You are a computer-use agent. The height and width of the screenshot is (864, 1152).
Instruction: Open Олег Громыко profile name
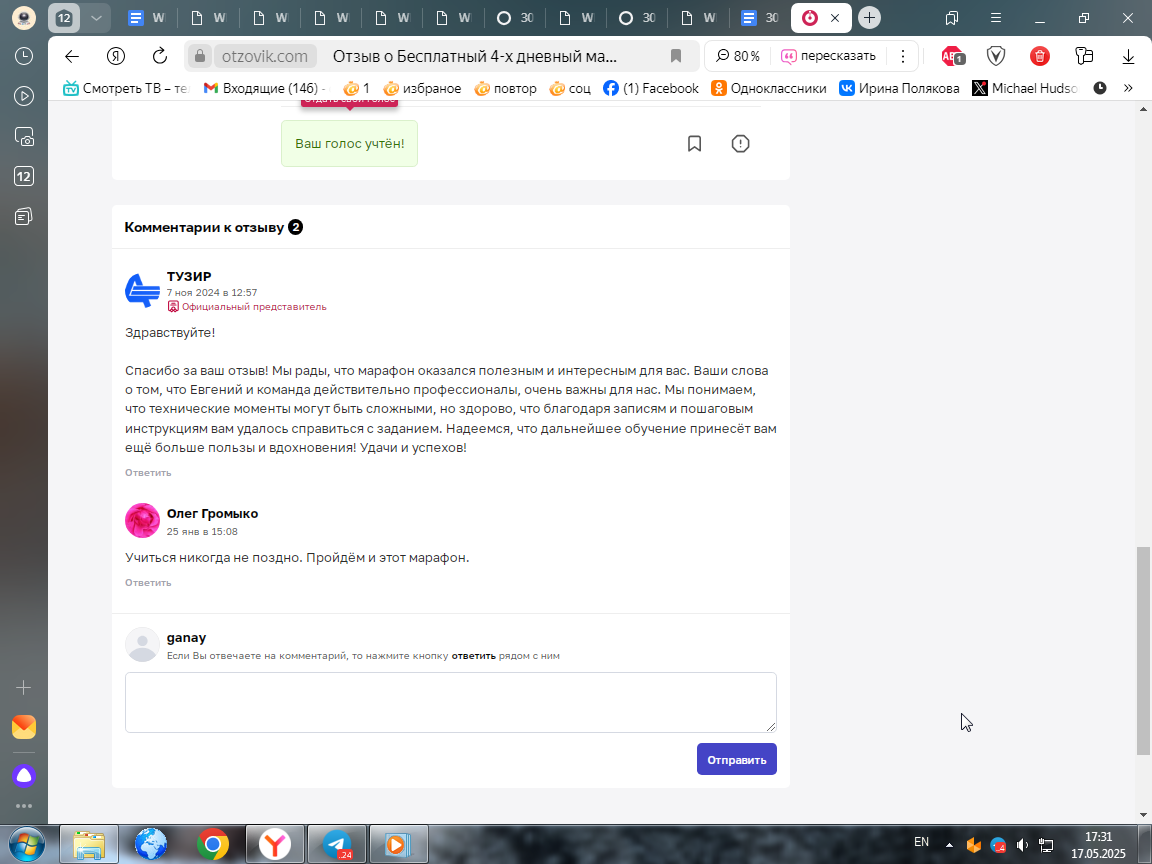(x=212, y=514)
